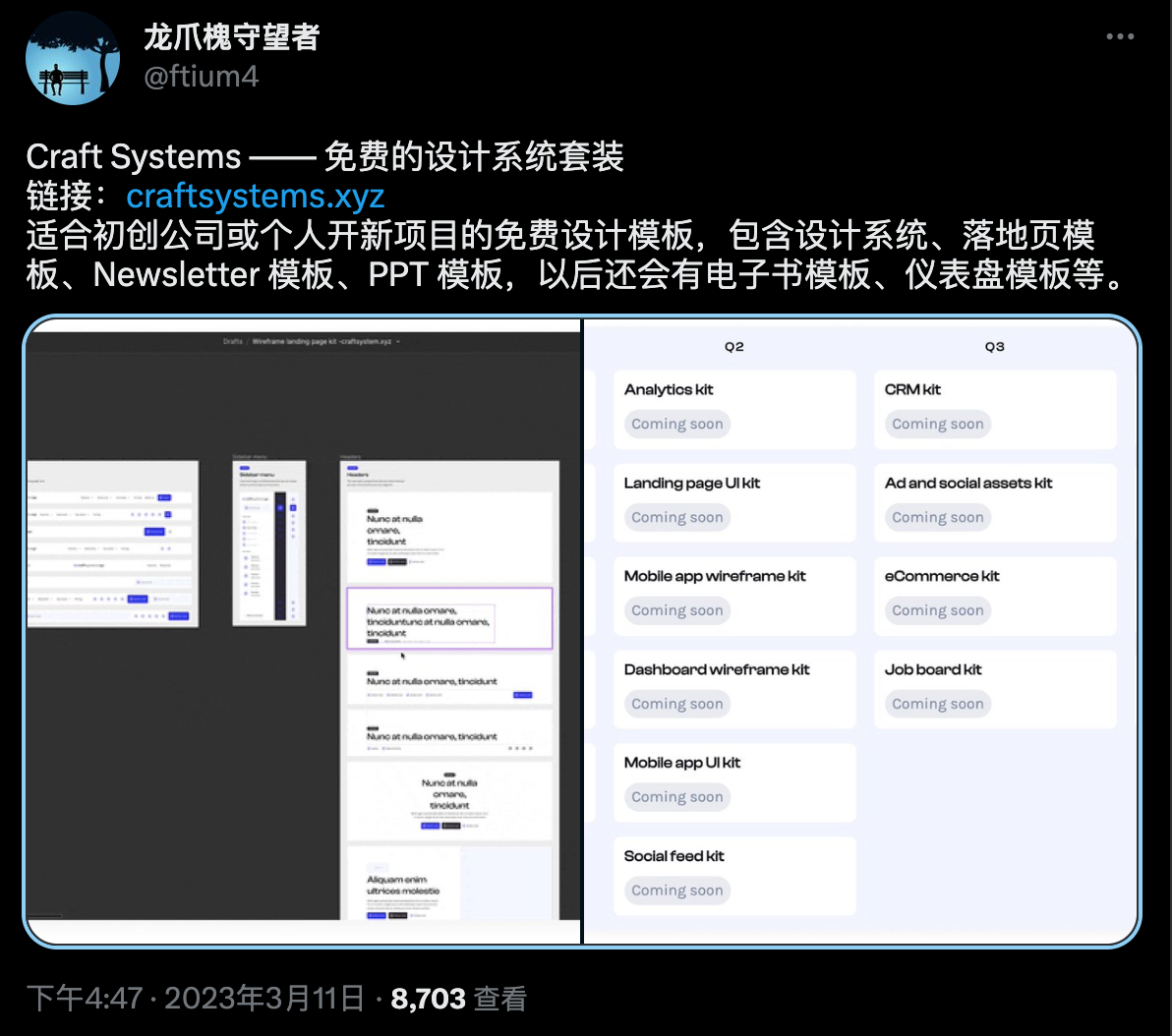Select the purple-highlighted header frame in wireframe

point(449,618)
